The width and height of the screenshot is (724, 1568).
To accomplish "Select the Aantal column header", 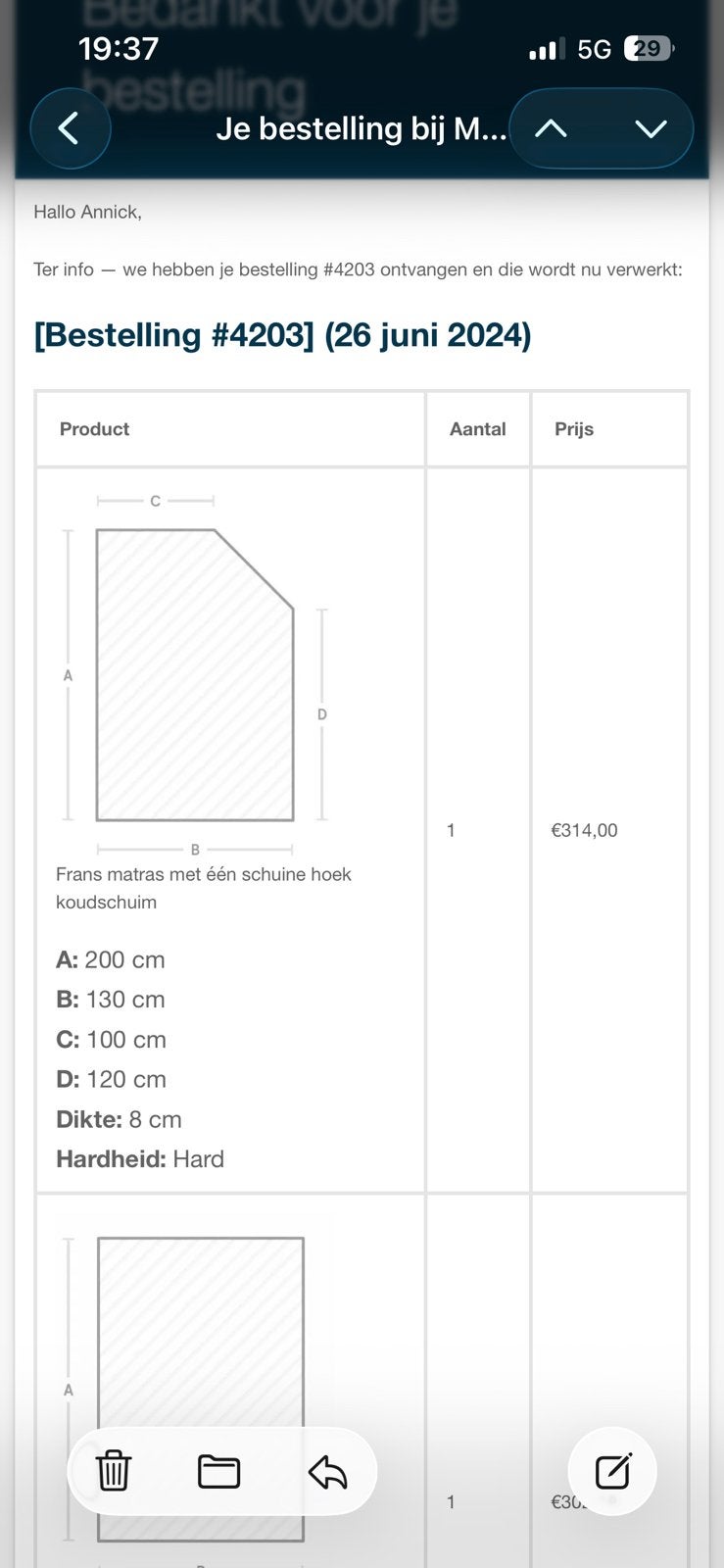I will click(x=478, y=429).
